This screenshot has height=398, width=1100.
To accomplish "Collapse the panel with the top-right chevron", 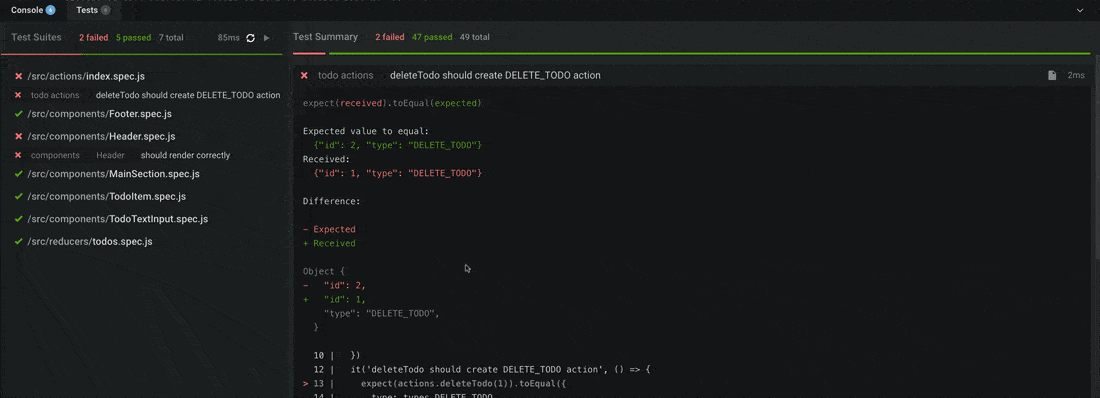I will [1079, 11].
